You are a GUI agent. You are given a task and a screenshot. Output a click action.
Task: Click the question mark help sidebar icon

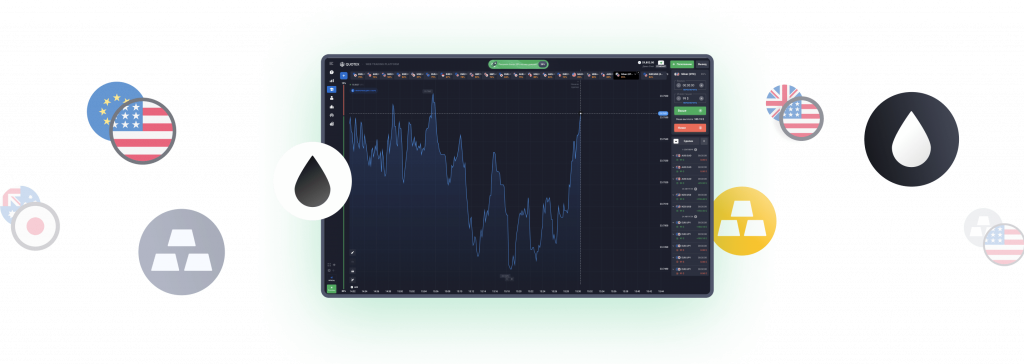pyautogui.click(x=332, y=72)
